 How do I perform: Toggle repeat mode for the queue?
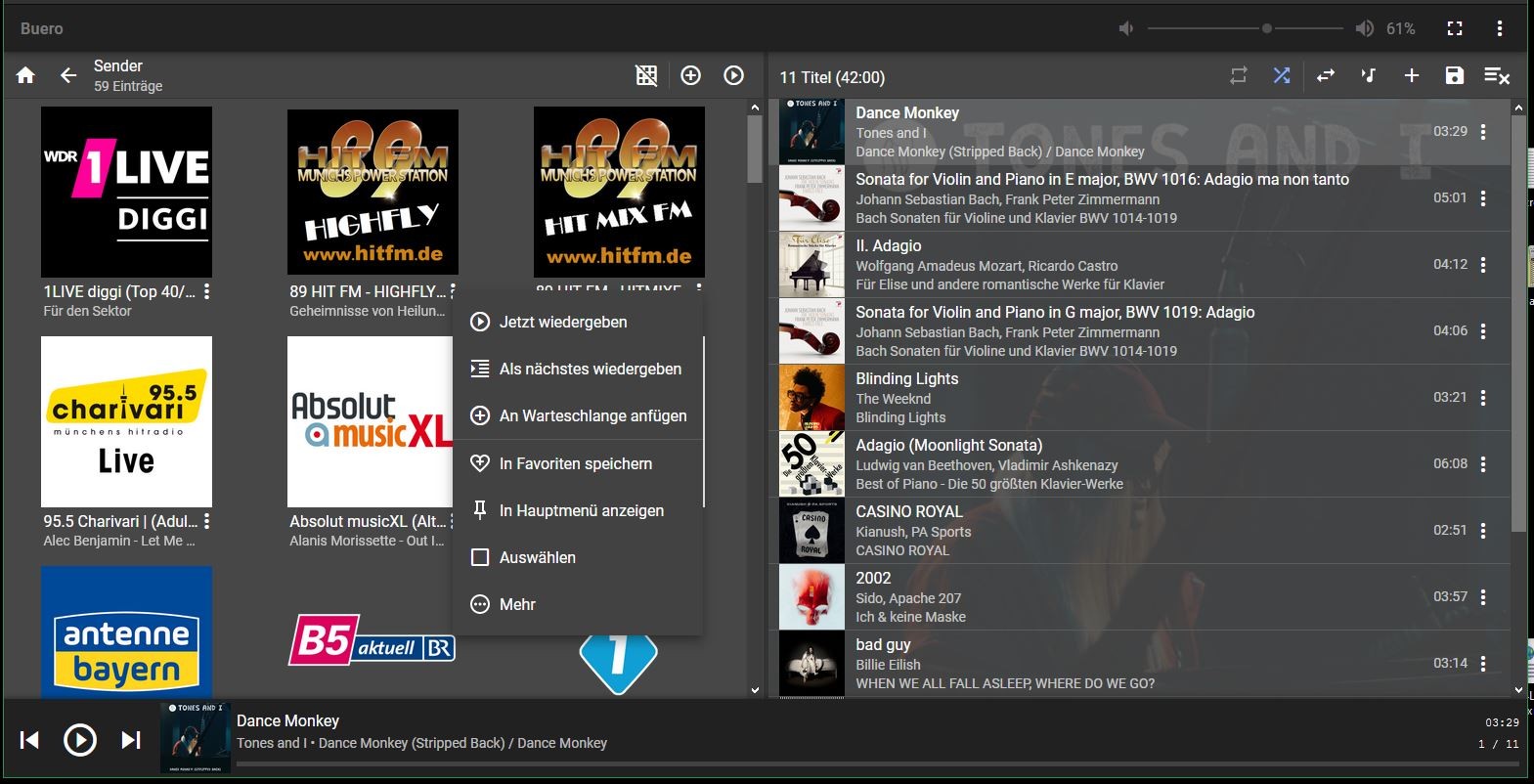click(x=1239, y=75)
